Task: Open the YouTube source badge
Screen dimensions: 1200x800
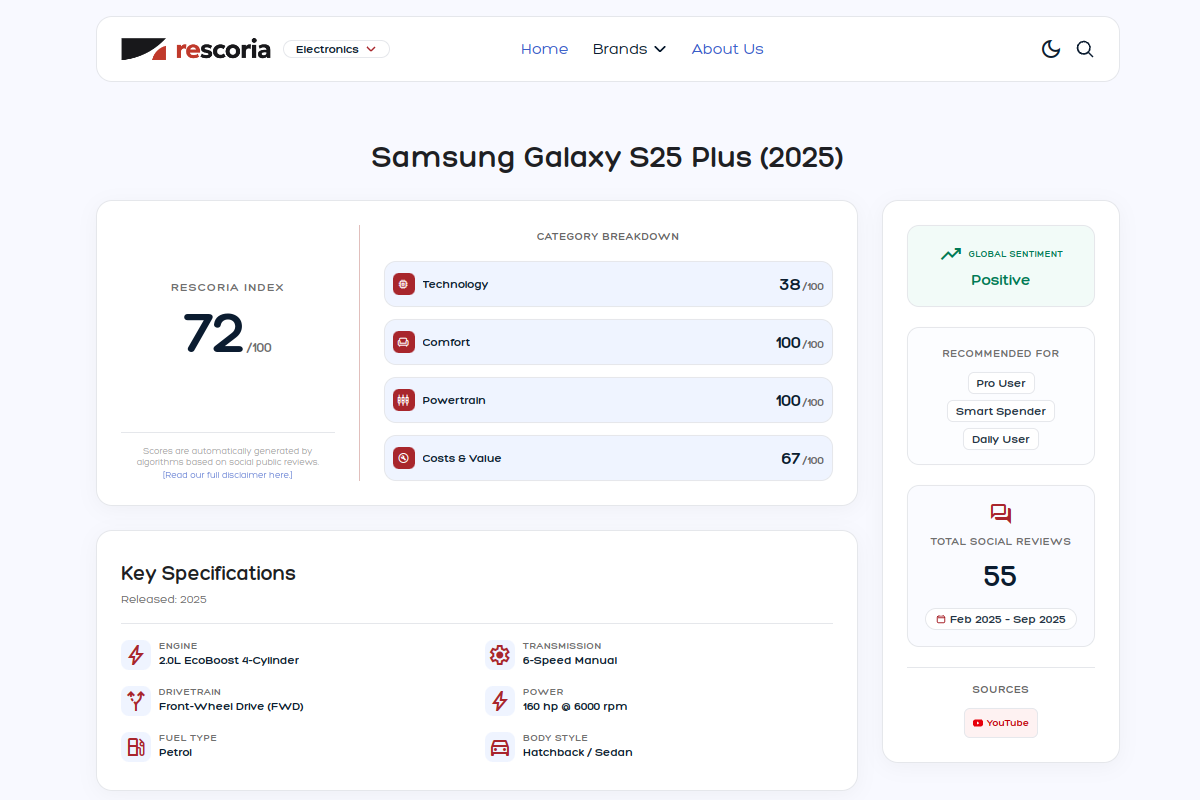Action: click(x=1001, y=723)
